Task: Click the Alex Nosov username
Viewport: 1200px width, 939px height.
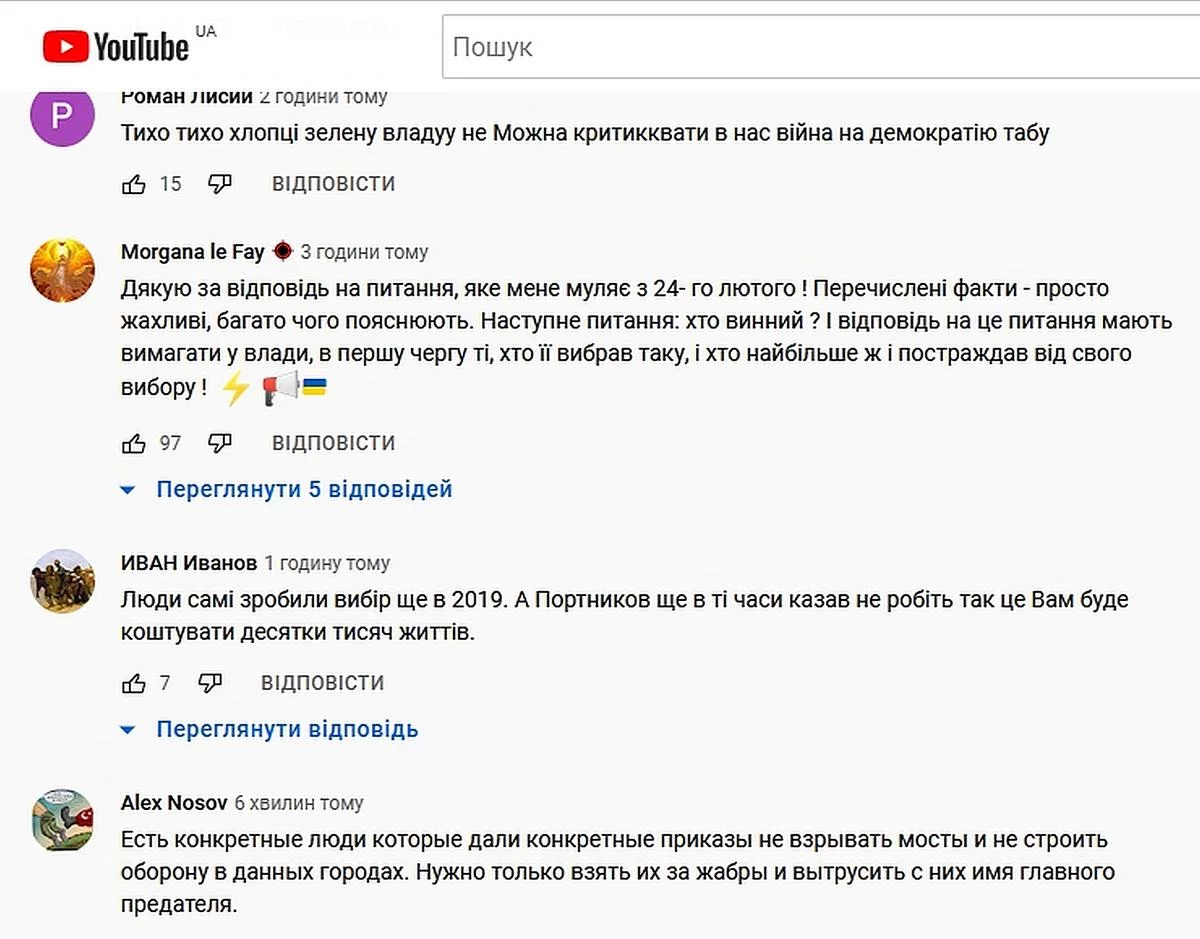Action: pyautogui.click(x=173, y=803)
